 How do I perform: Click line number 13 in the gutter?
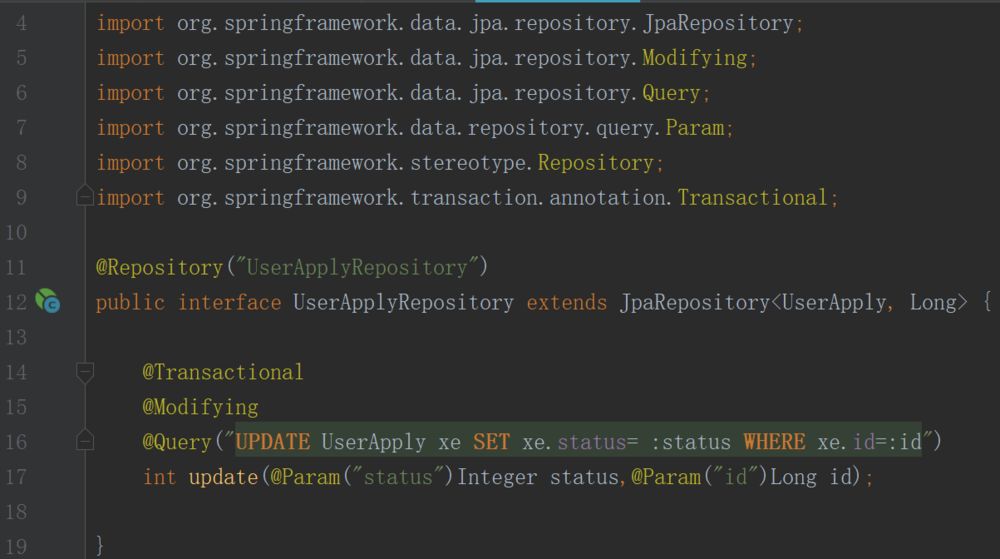point(17,337)
